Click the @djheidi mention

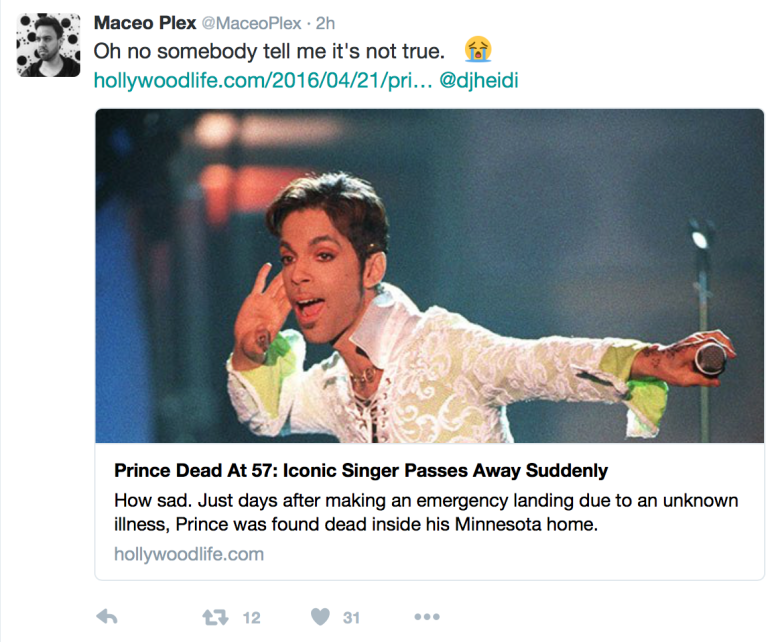(x=479, y=78)
